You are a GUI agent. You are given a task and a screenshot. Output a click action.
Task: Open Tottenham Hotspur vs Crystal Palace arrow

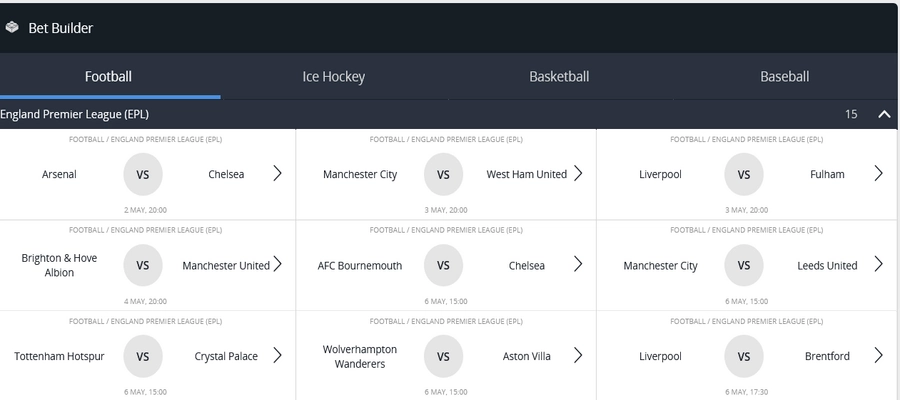pos(278,355)
